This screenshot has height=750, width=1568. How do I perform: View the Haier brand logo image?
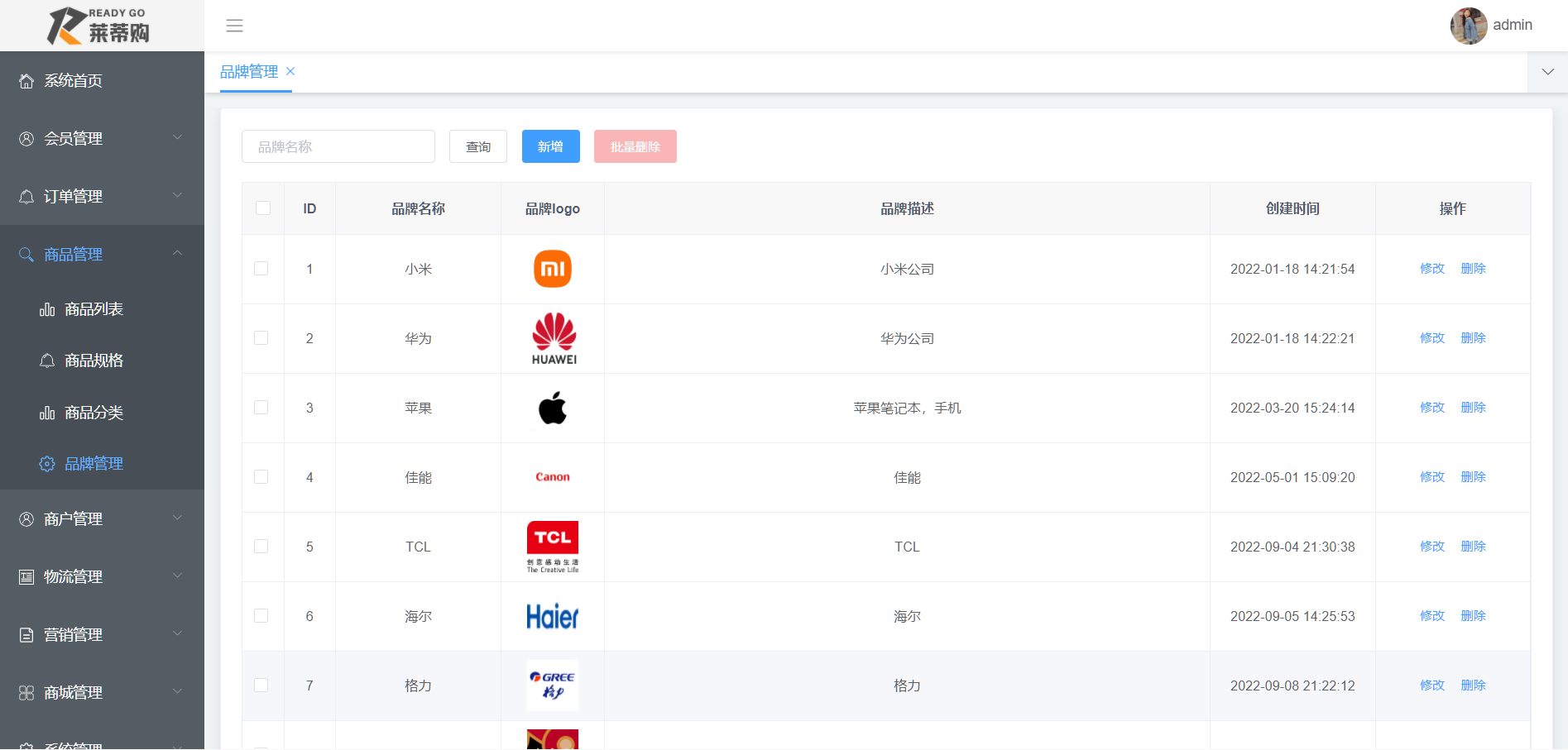[553, 616]
